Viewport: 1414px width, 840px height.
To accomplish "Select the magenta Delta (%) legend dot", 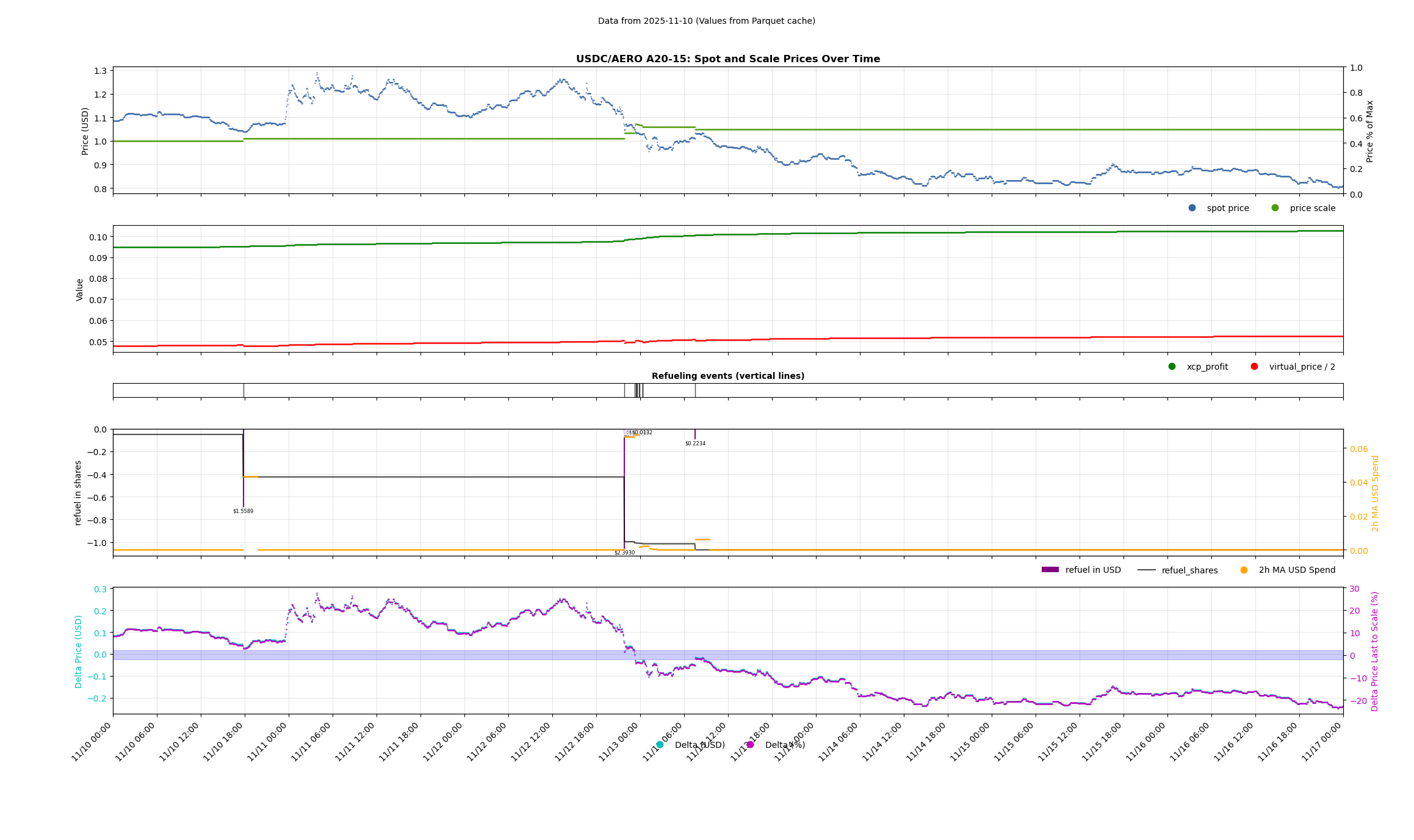I will pyautogui.click(x=750, y=745).
